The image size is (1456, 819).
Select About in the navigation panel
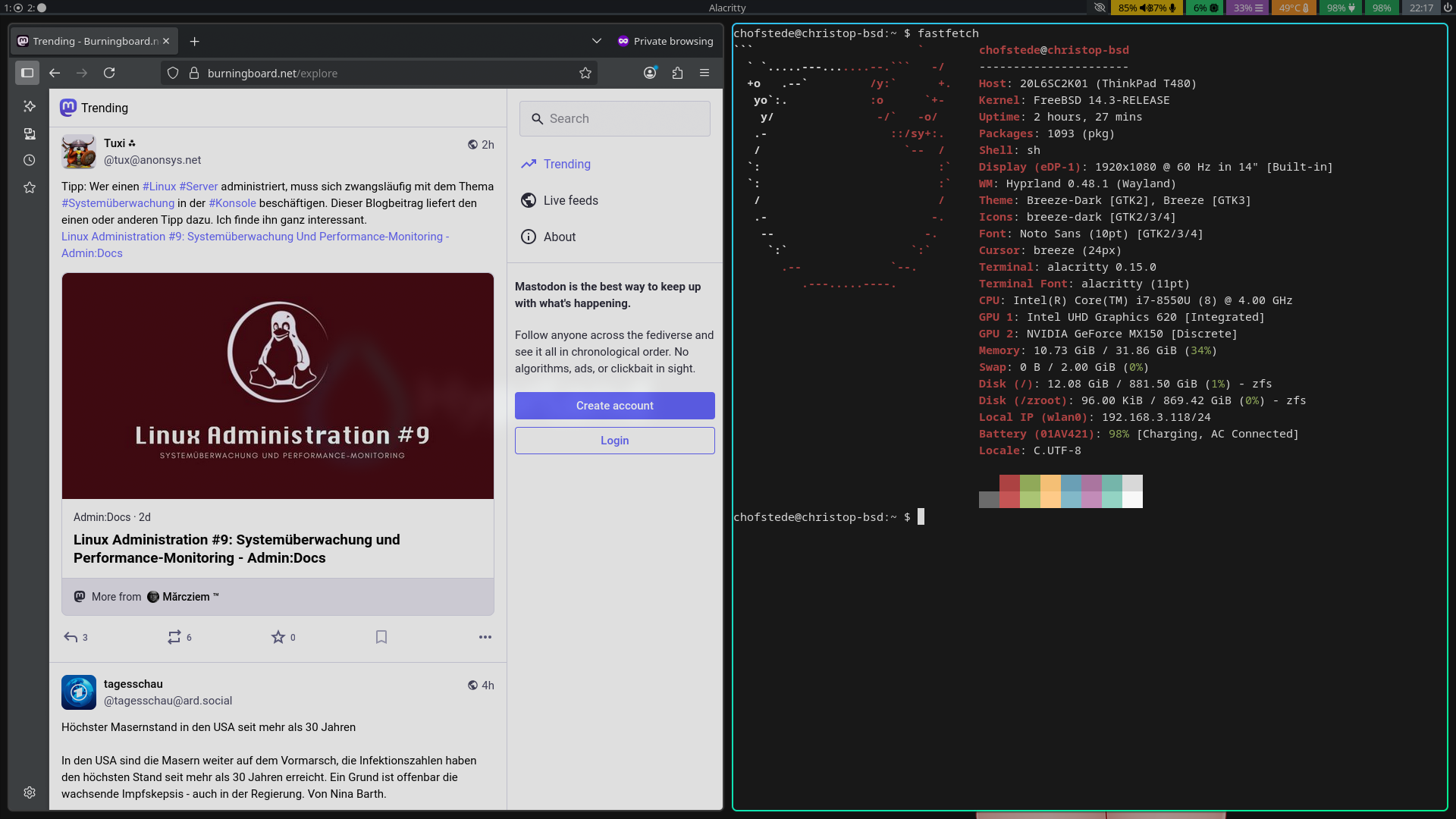point(560,237)
